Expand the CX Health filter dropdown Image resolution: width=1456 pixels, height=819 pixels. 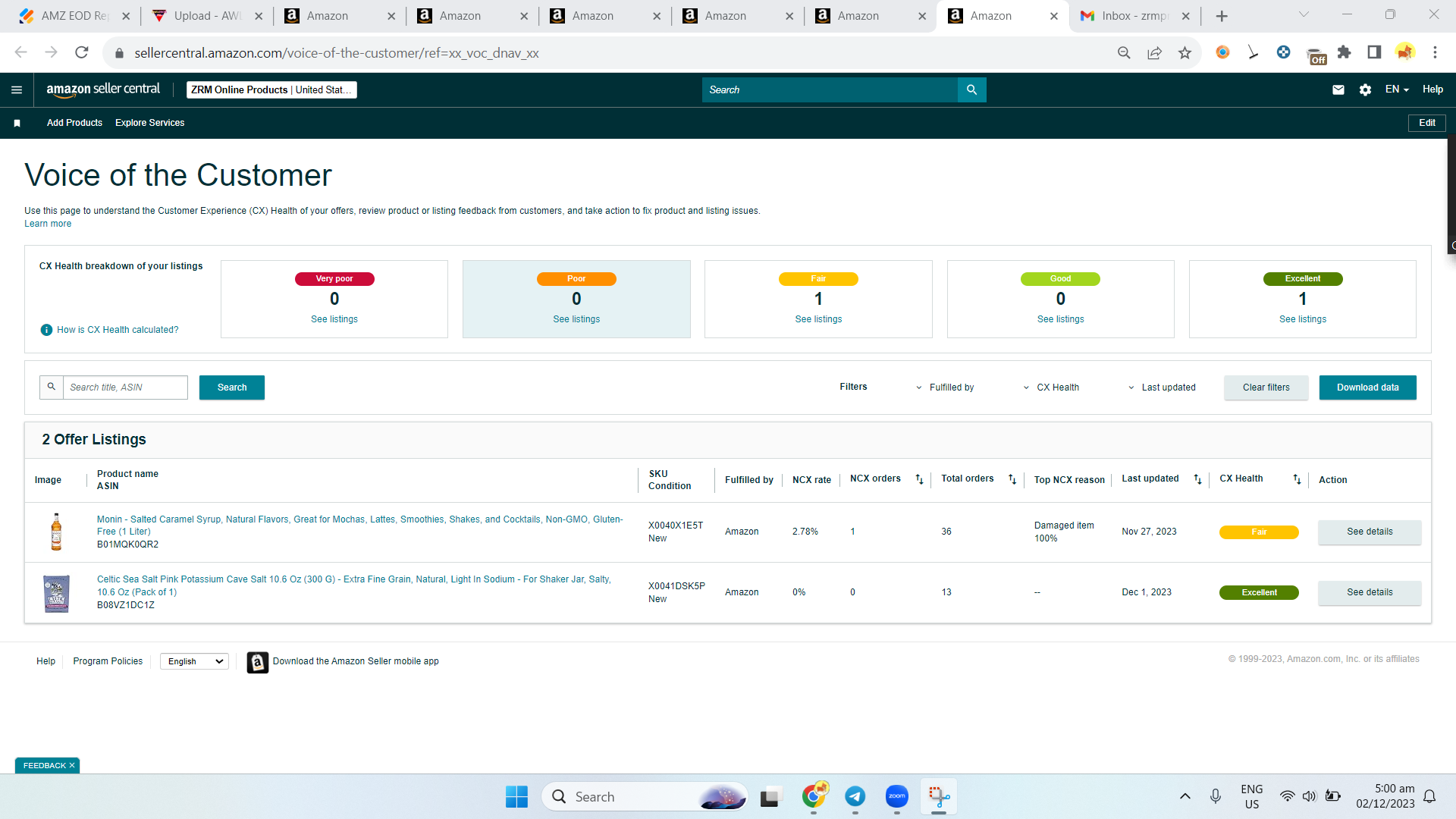1050,388
